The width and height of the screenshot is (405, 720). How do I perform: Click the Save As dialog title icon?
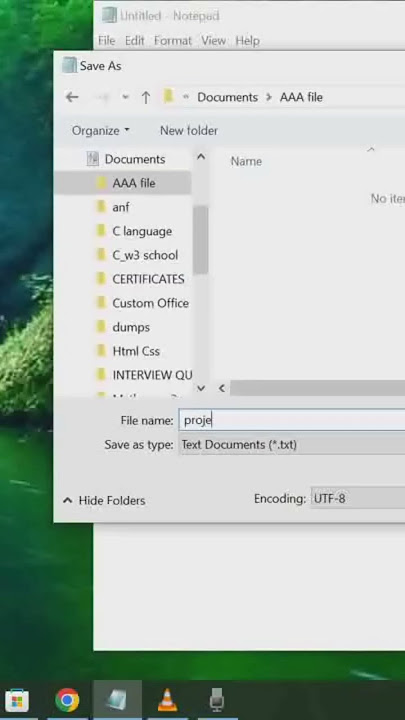69,65
